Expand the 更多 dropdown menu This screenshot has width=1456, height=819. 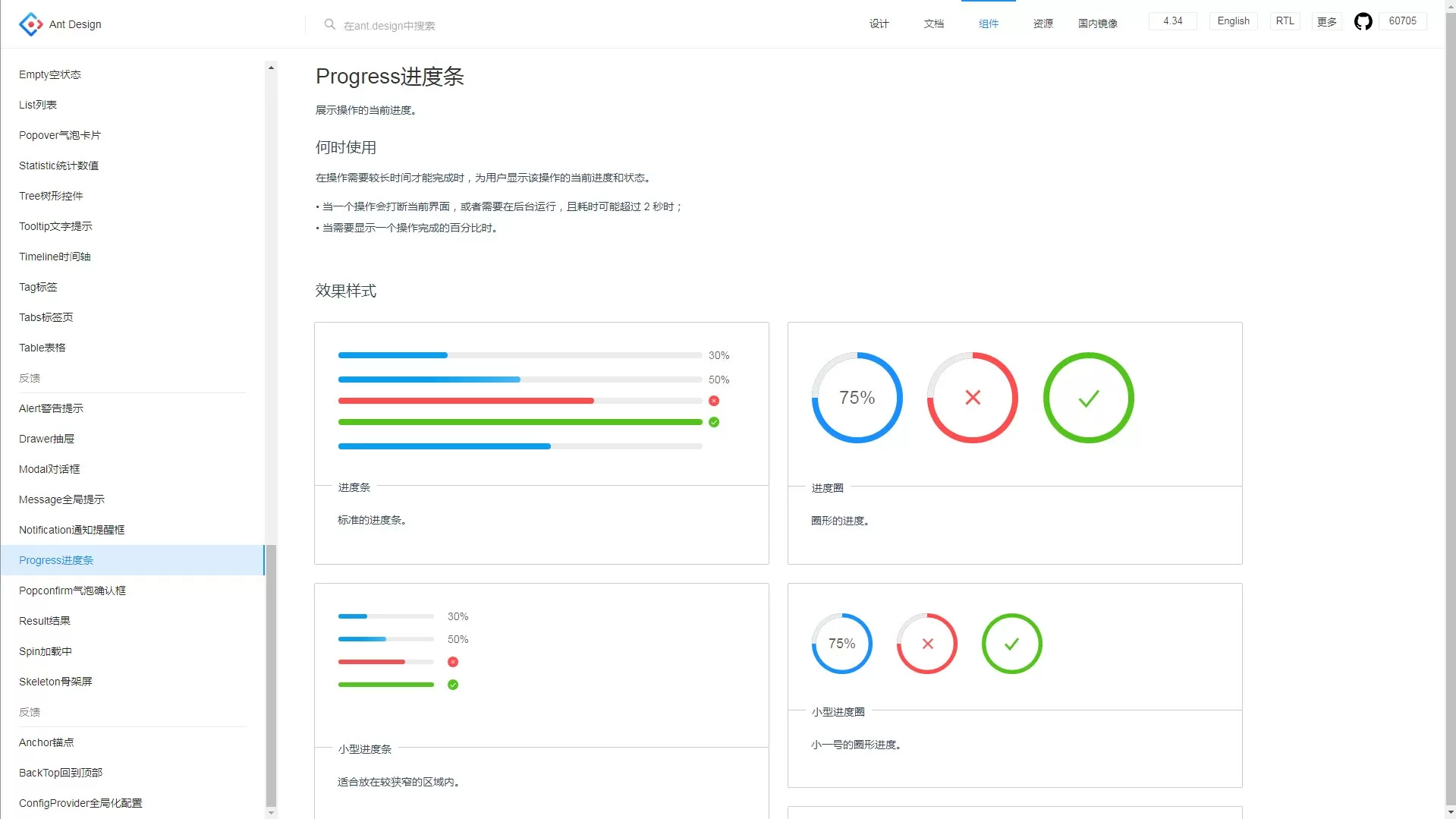[x=1327, y=22]
